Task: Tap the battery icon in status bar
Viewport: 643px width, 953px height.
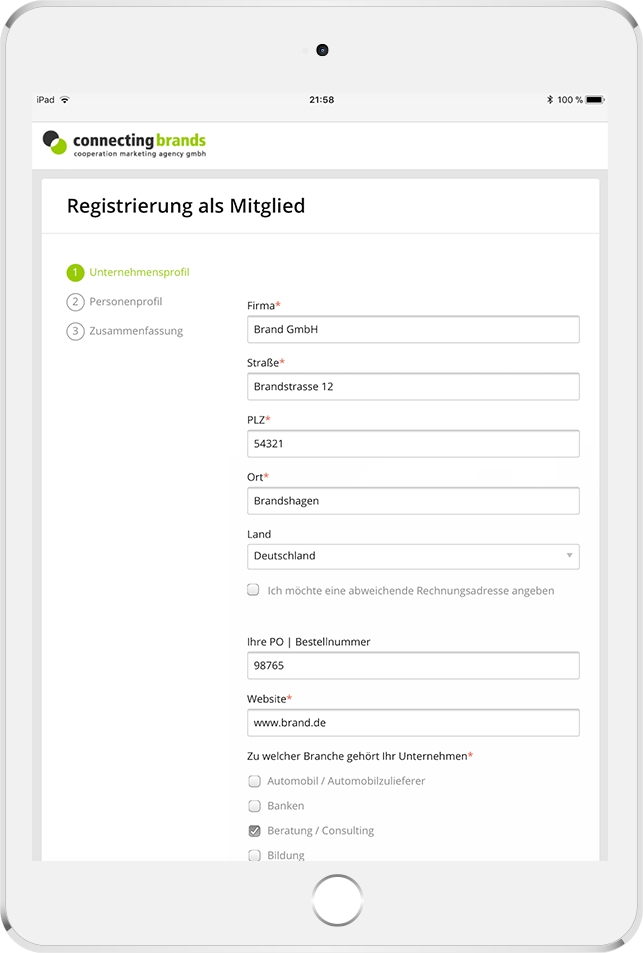Action: [595, 100]
